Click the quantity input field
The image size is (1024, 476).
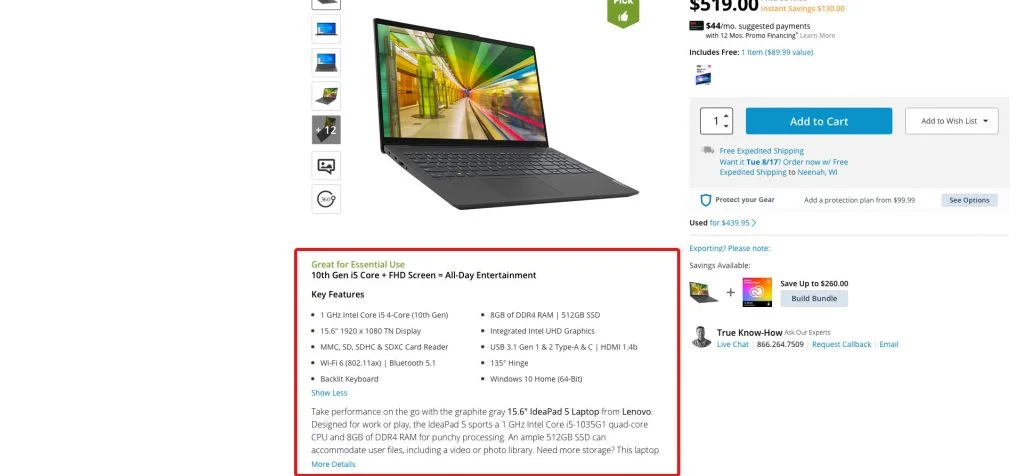pos(716,121)
